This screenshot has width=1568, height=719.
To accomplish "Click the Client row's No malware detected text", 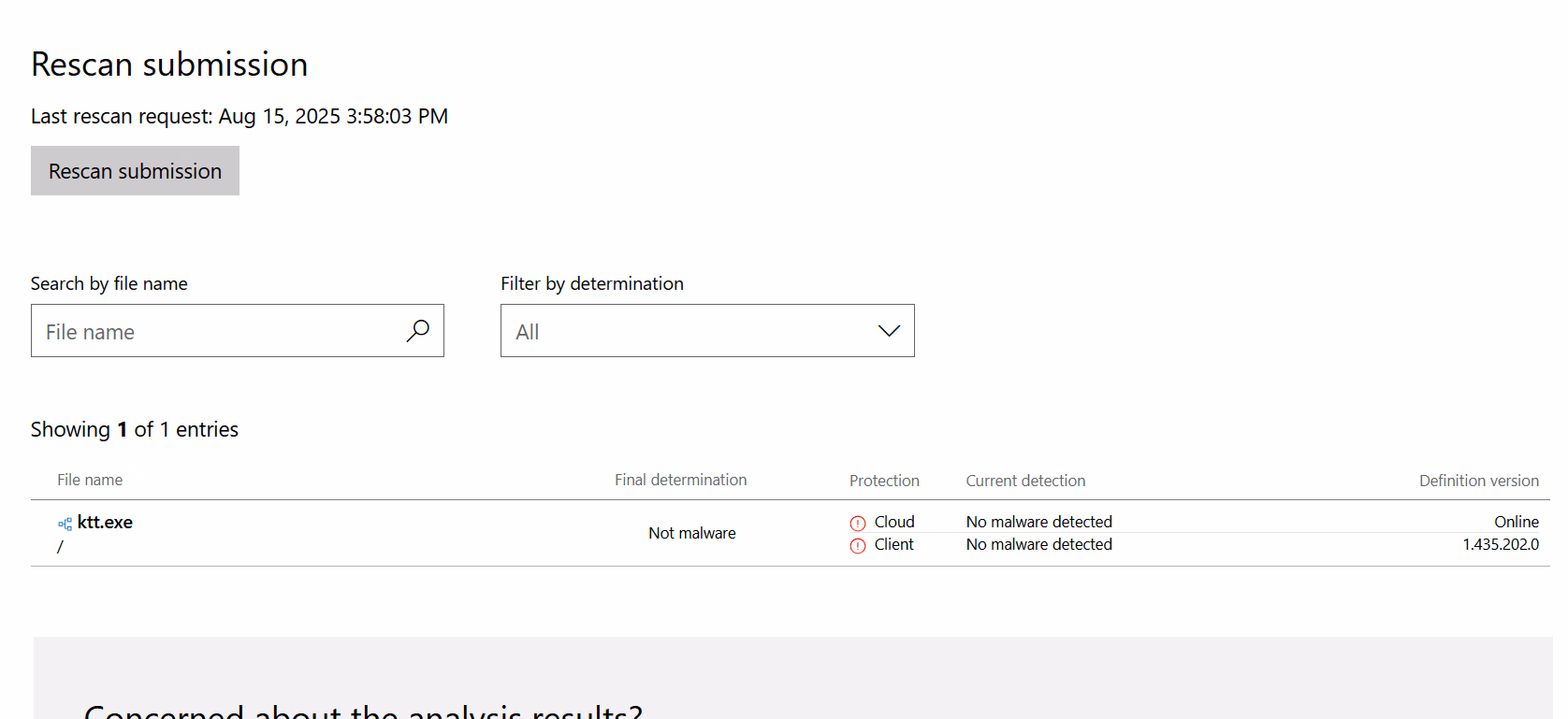I will 1038,544.
